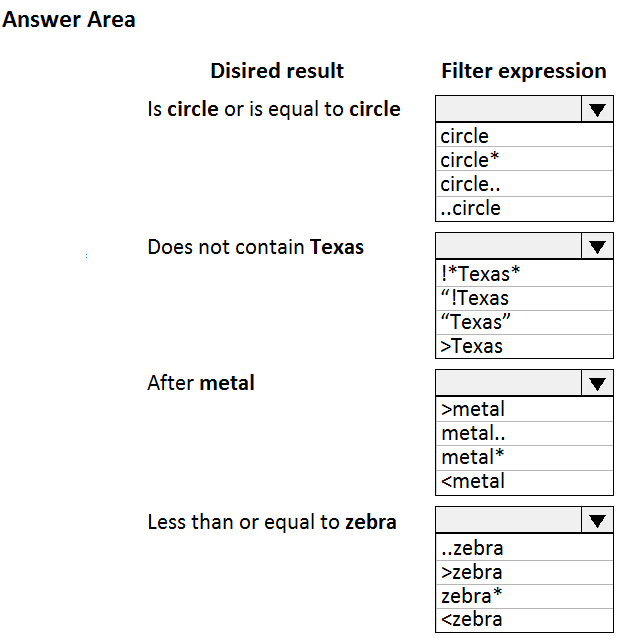Select the '<metal' option
Viewport: 626px width, 641px height.
(524, 482)
